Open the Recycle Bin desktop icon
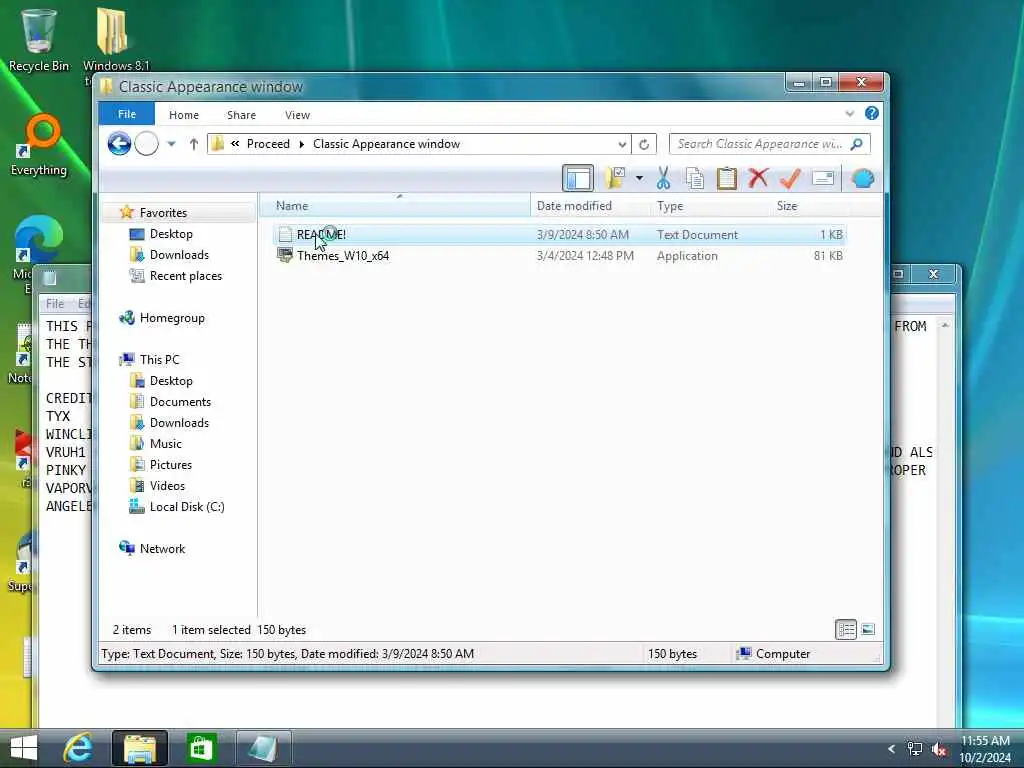 (x=39, y=39)
